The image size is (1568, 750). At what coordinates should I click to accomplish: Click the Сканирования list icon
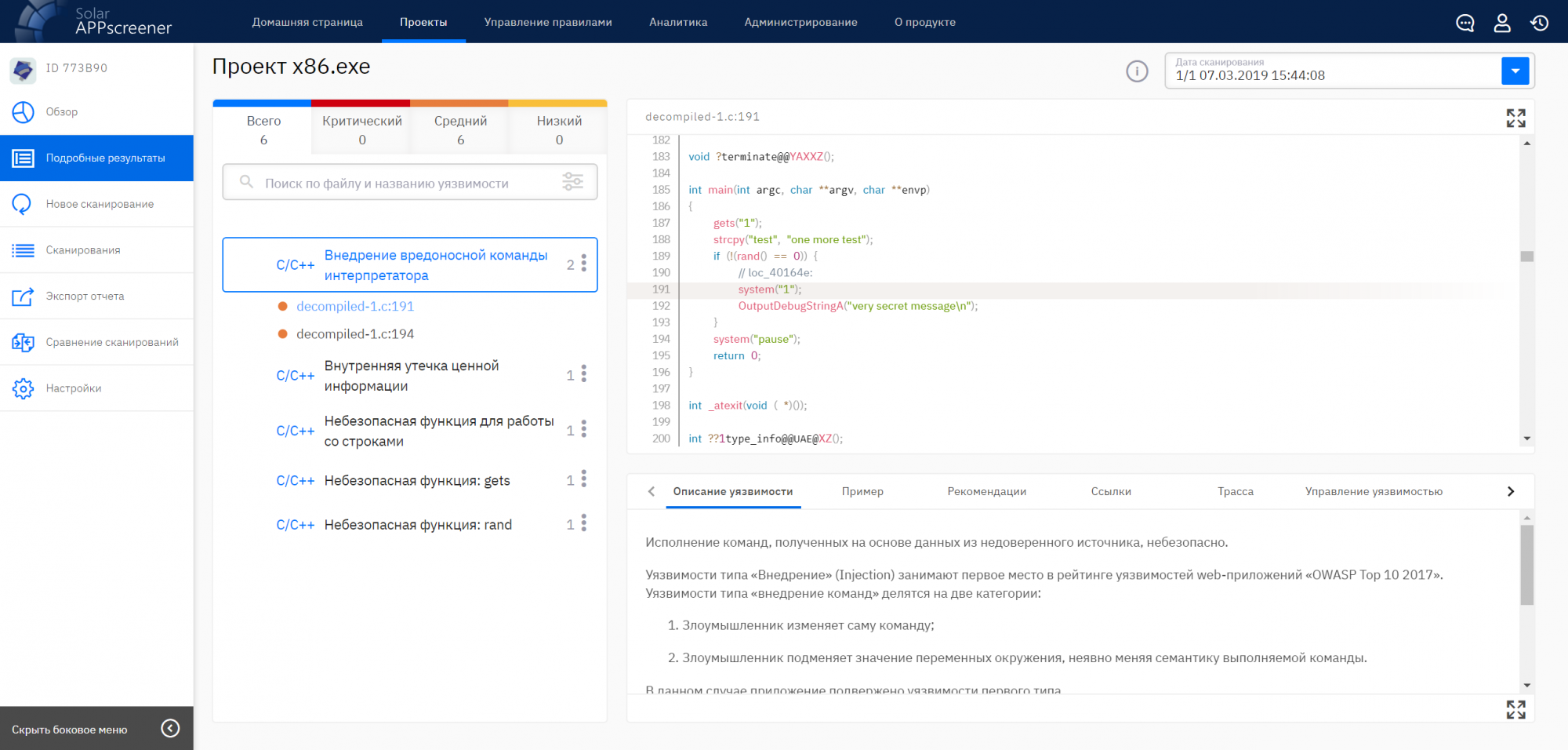point(23,250)
